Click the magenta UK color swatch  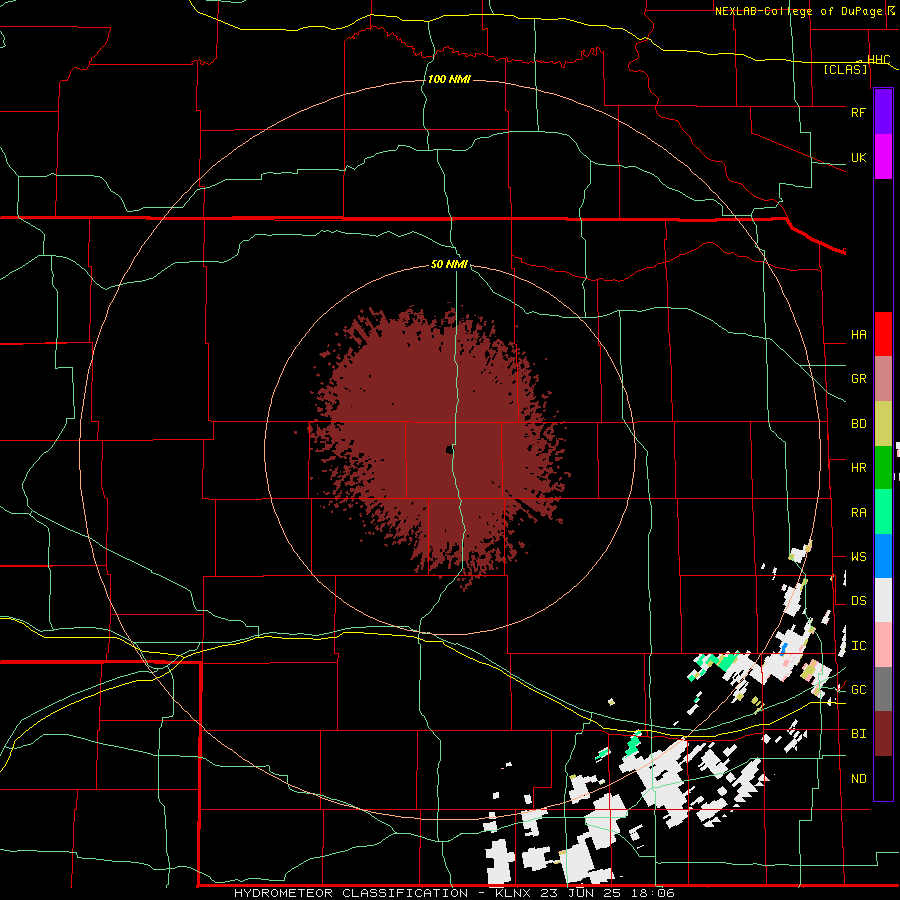(883, 157)
